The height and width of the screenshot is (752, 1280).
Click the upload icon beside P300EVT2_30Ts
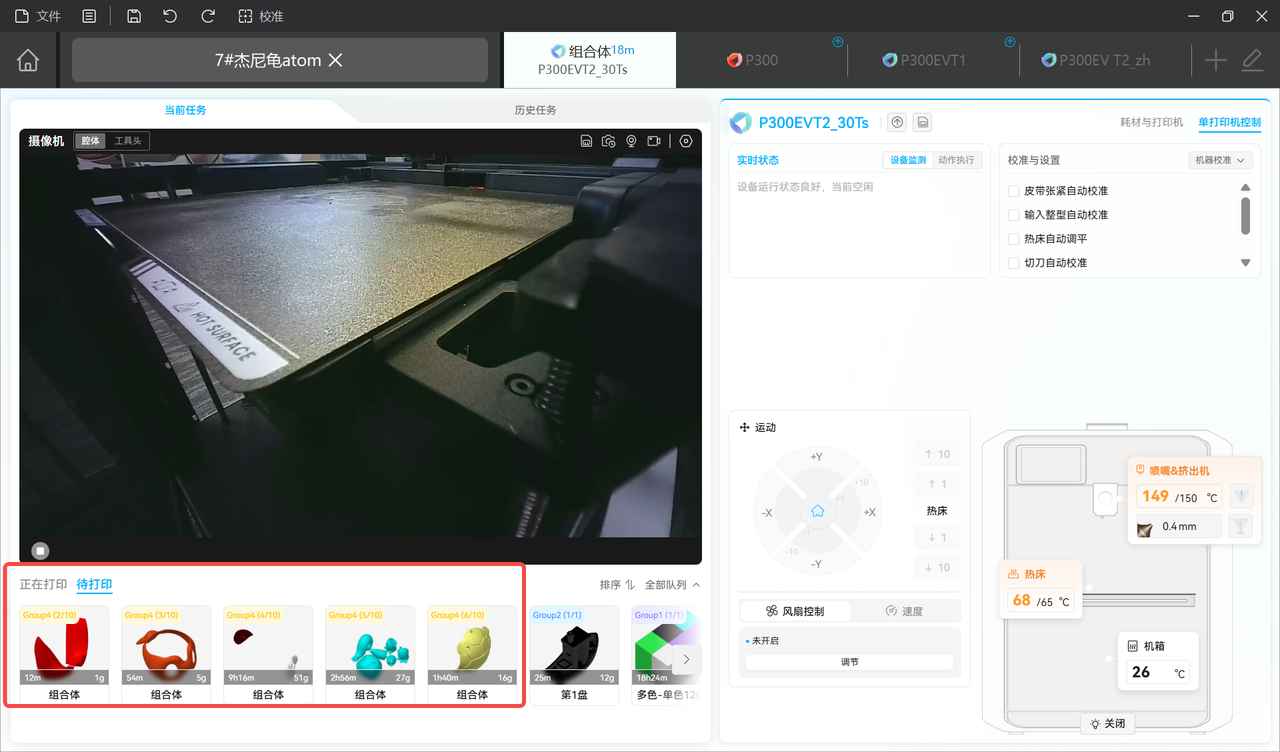pyautogui.click(x=898, y=122)
